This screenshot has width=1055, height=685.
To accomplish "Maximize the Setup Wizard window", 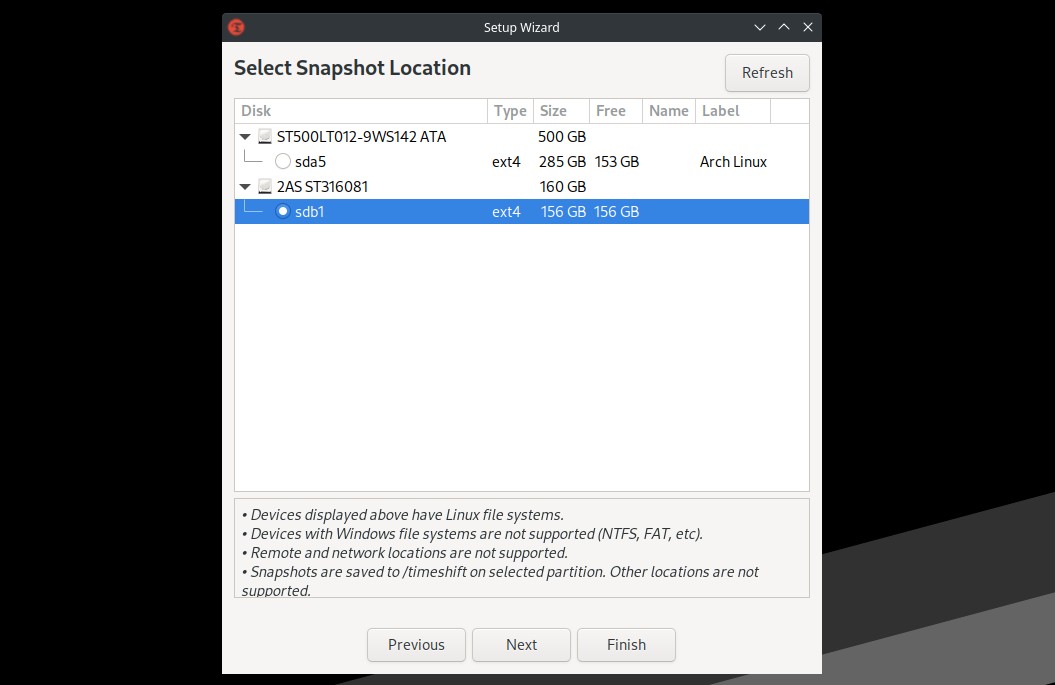I will (784, 28).
